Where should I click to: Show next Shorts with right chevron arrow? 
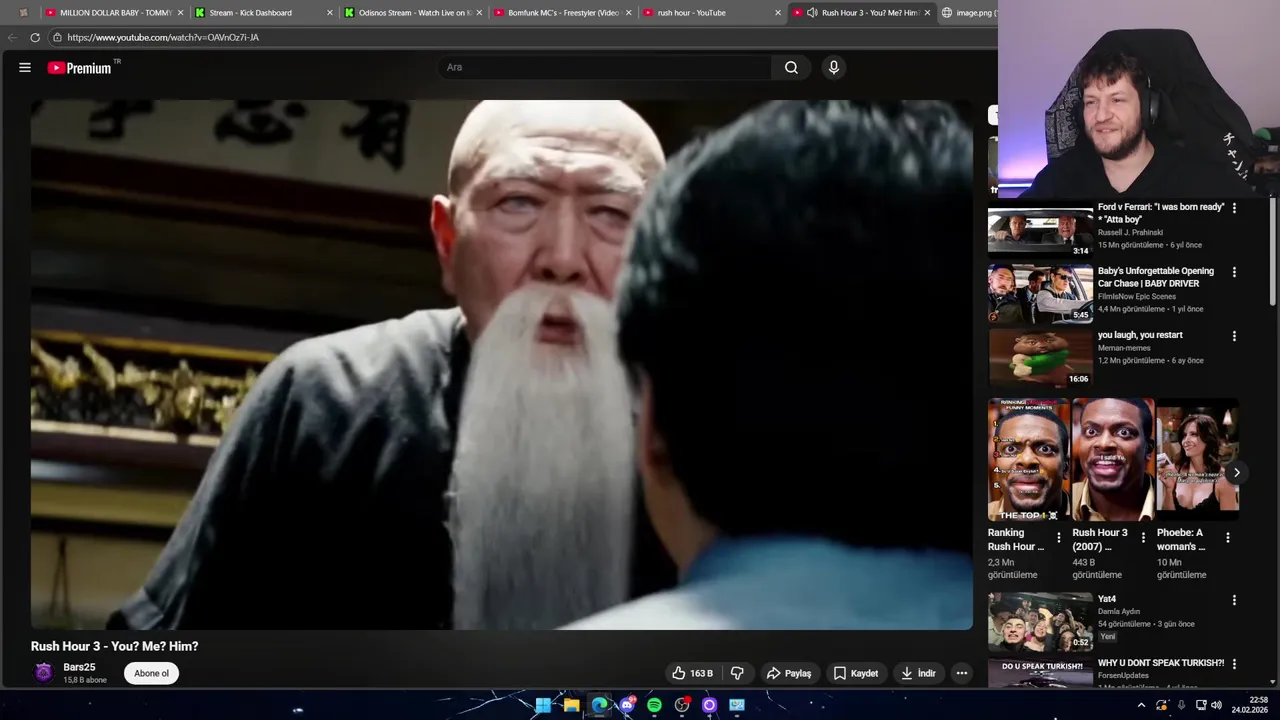pyautogui.click(x=1236, y=472)
